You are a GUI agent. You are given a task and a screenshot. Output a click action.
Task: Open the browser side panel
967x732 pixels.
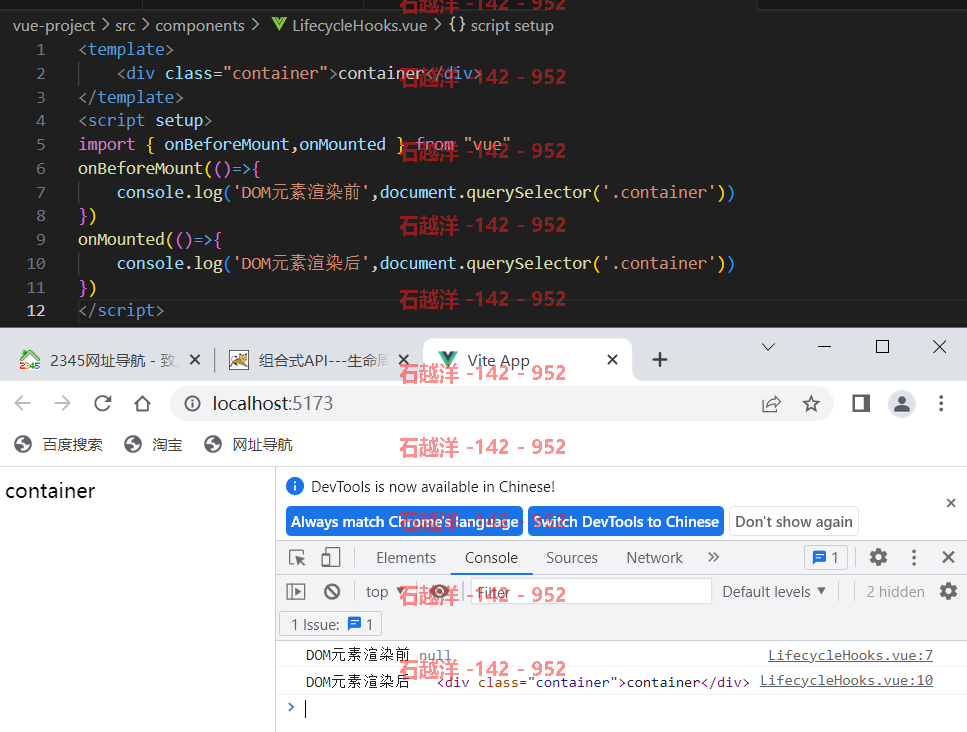861,403
